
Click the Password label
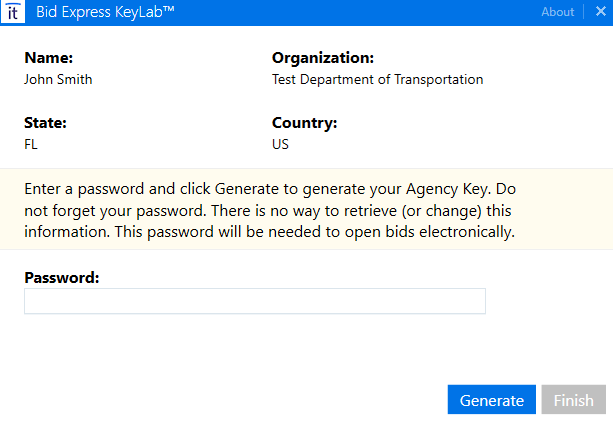click(61, 277)
